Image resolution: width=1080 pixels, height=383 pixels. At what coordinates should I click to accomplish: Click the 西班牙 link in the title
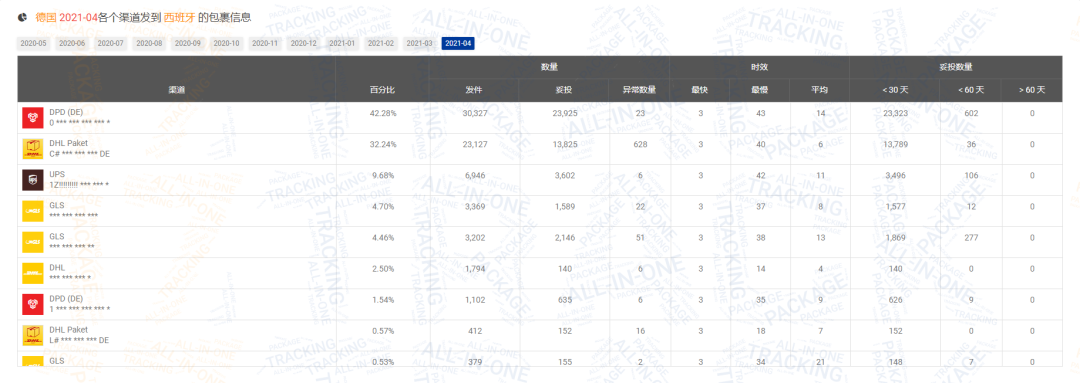click(x=179, y=18)
